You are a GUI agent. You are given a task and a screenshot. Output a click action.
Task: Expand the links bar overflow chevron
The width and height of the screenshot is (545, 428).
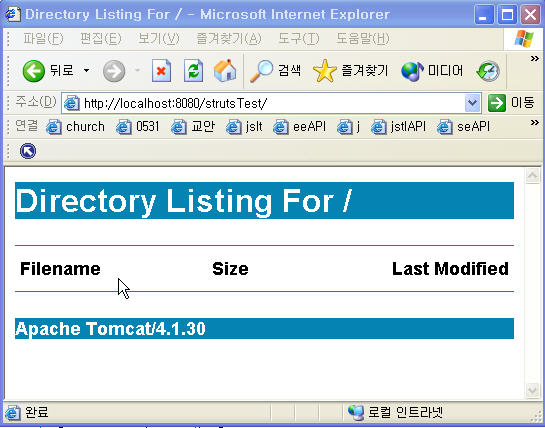(x=535, y=122)
